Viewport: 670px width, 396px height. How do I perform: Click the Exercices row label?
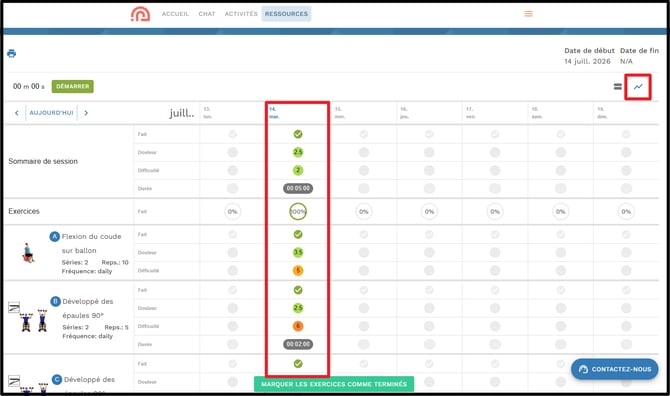[x=24, y=211]
